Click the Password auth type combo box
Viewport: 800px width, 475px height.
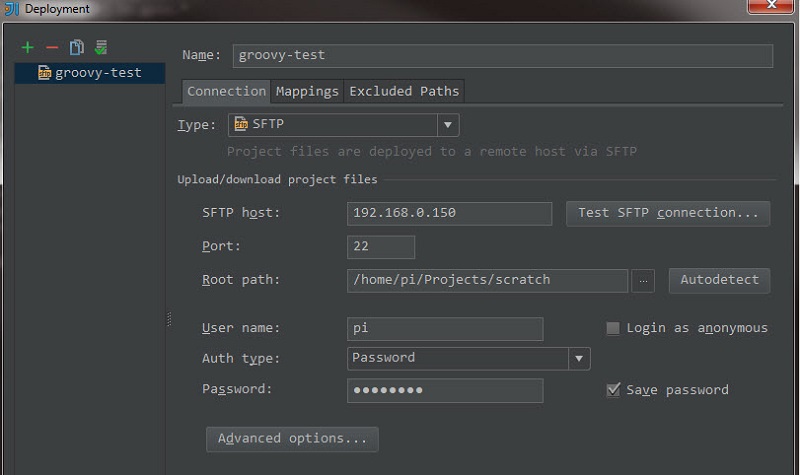coord(468,359)
